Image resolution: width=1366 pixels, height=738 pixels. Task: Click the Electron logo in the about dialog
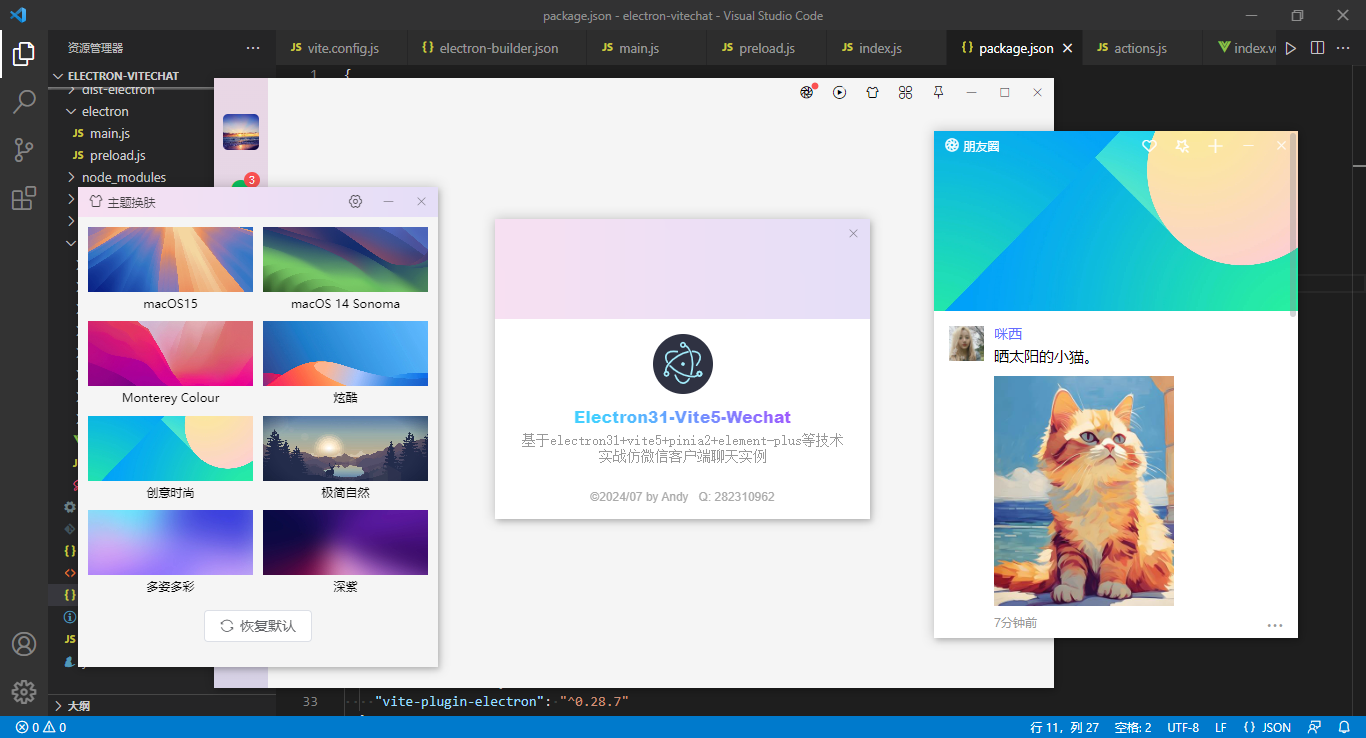[x=682, y=364]
